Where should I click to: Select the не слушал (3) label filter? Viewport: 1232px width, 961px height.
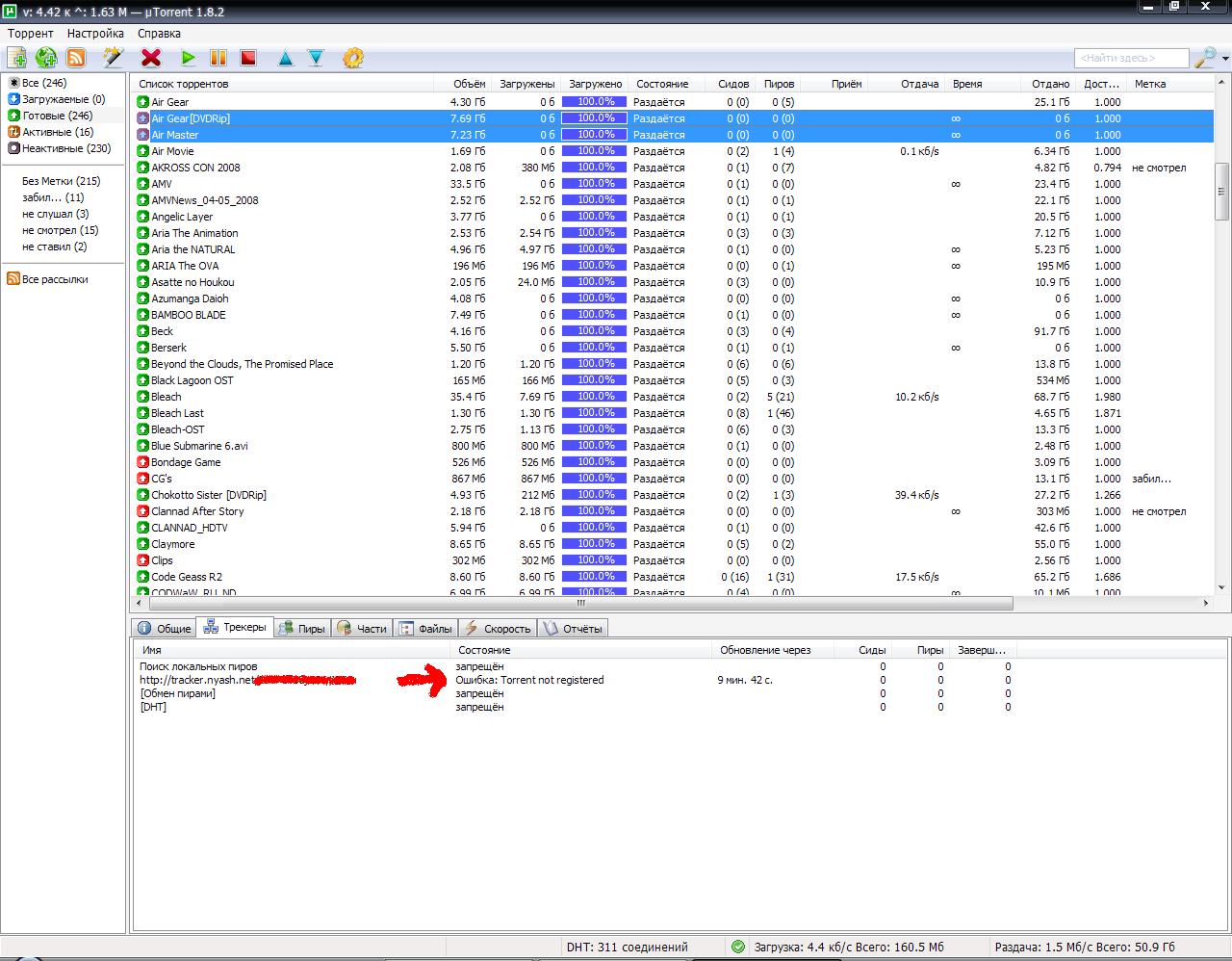pos(55,214)
